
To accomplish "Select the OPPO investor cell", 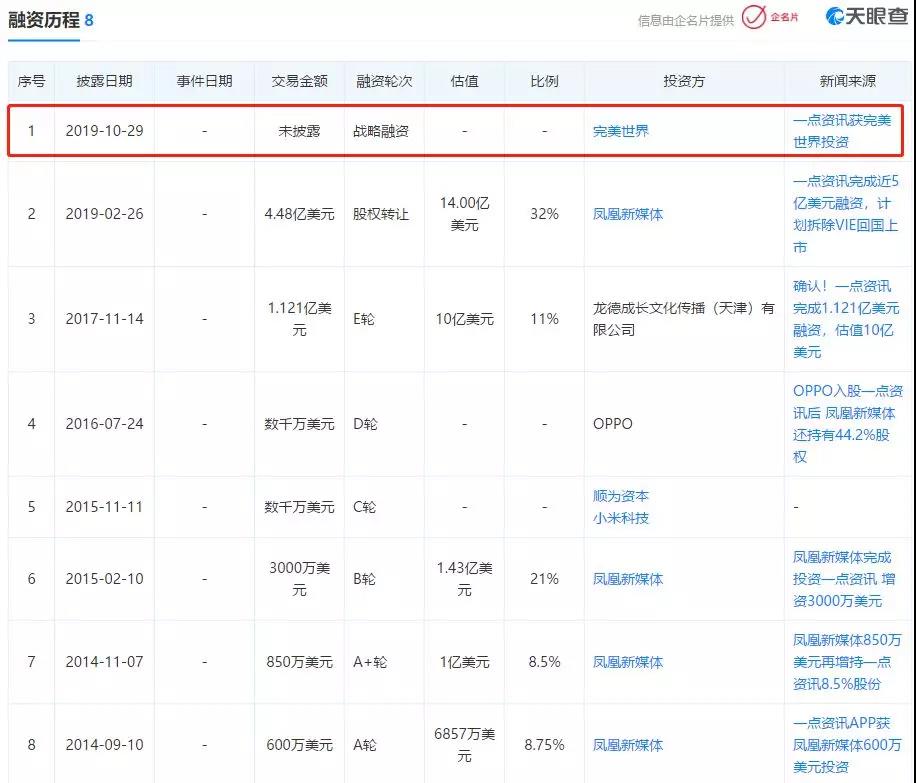I will click(x=613, y=424).
